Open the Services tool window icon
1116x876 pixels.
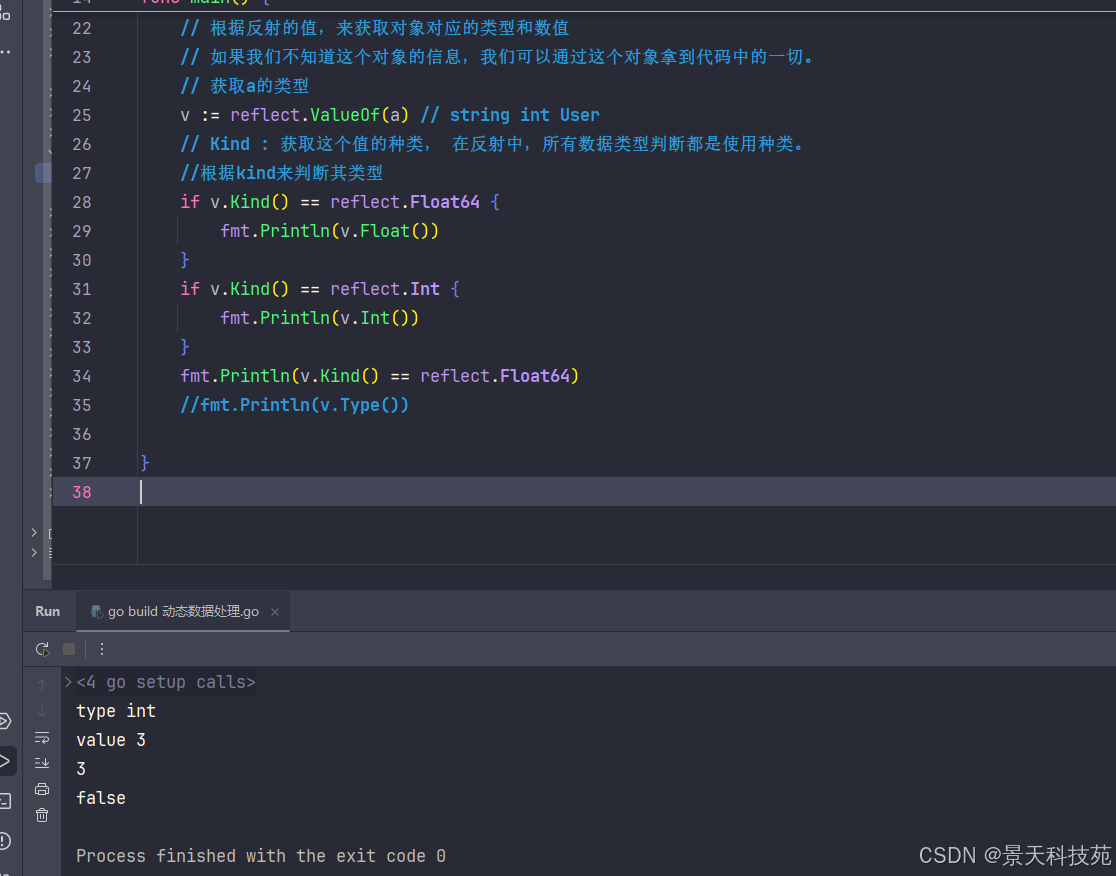click(x=4, y=722)
